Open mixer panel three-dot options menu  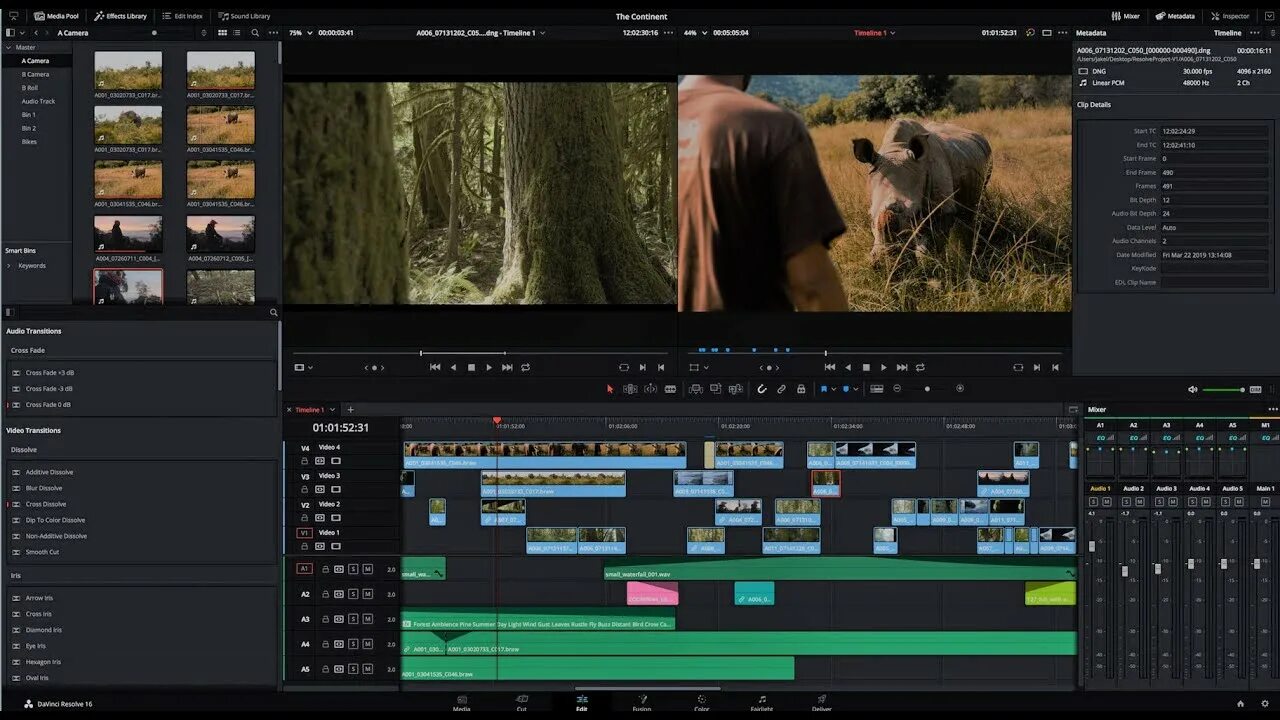[1272, 409]
